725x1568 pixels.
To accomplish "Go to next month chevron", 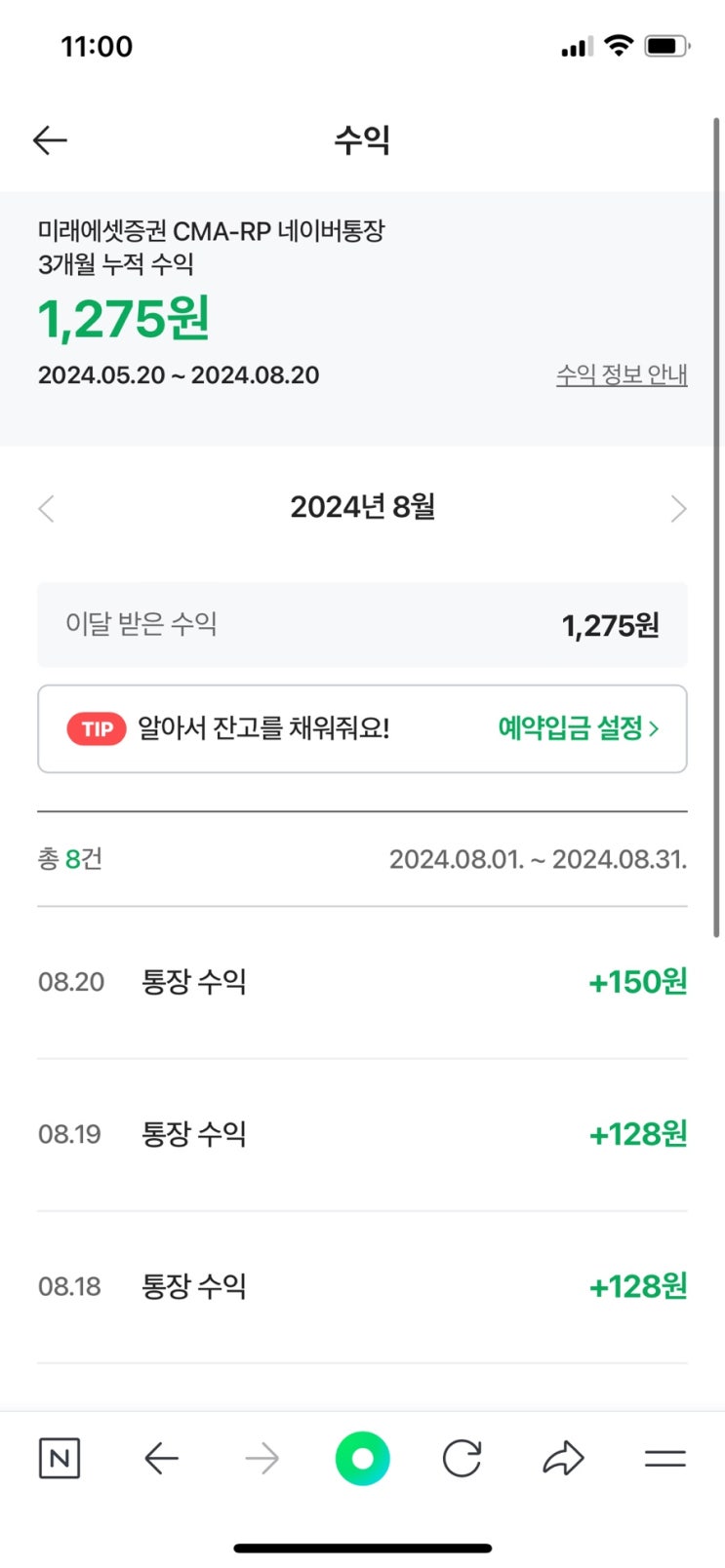I will click(x=679, y=508).
